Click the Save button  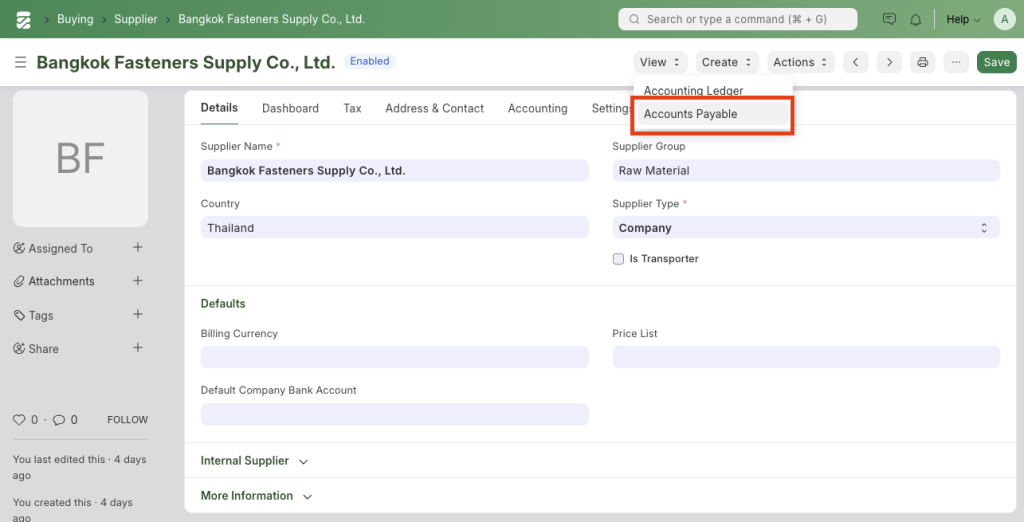click(x=996, y=62)
